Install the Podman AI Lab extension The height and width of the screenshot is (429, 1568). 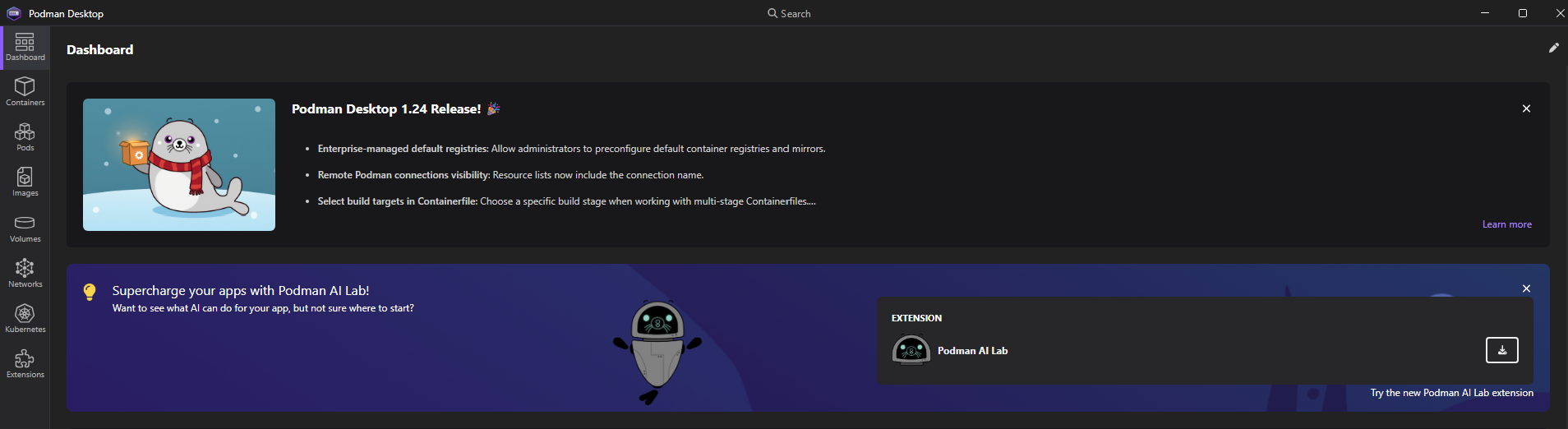tap(1501, 350)
